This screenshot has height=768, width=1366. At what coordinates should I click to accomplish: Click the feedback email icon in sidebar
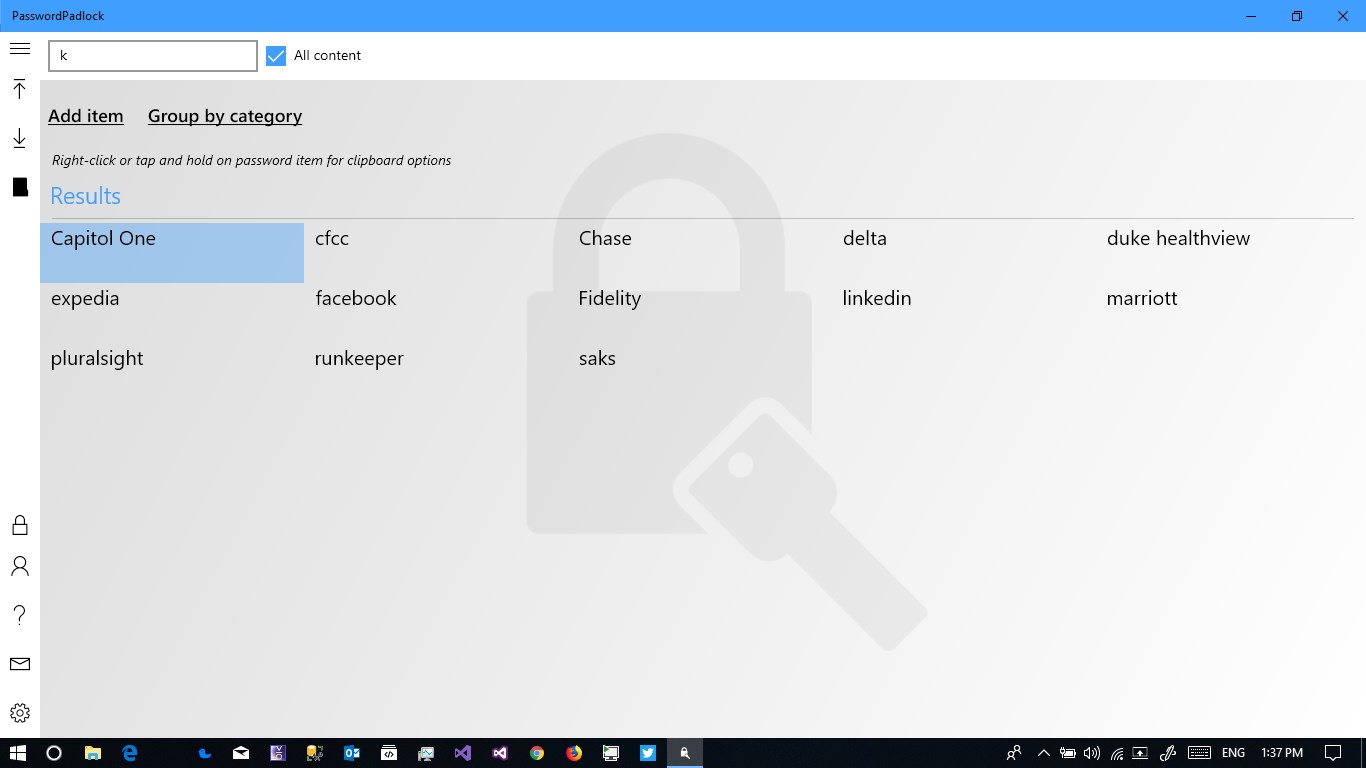click(19, 663)
